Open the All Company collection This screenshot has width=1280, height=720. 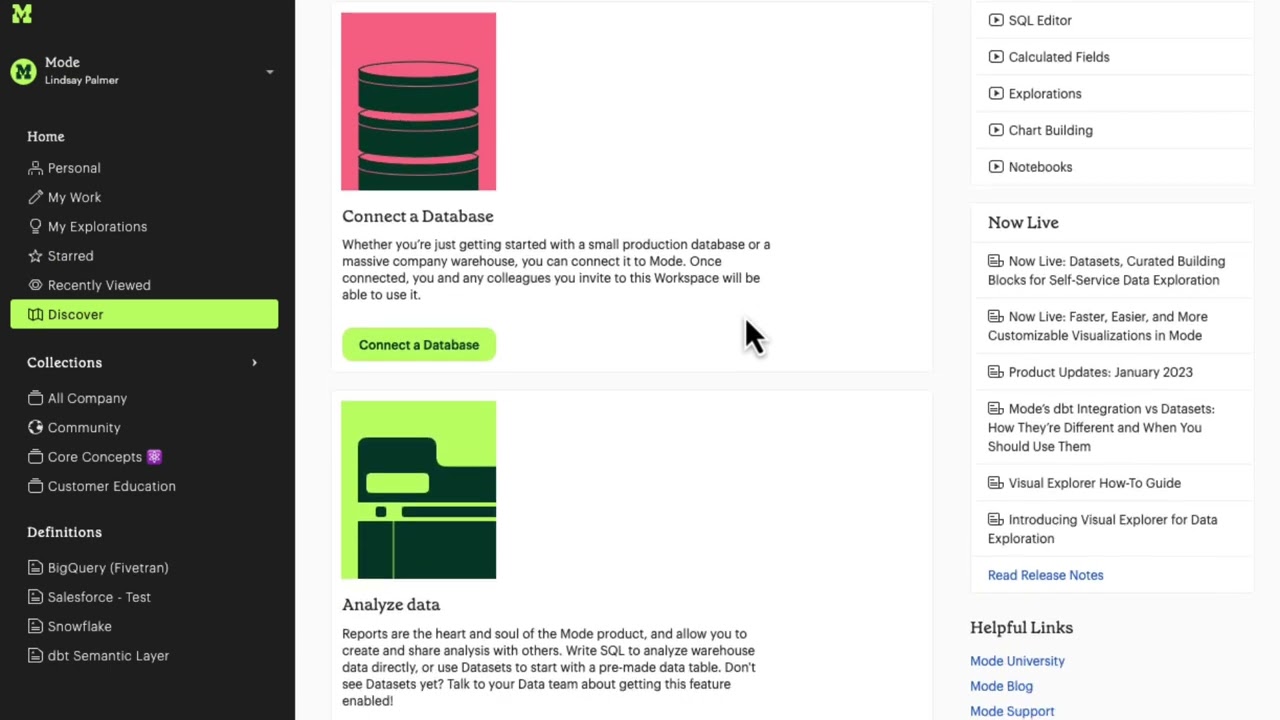point(87,398)
